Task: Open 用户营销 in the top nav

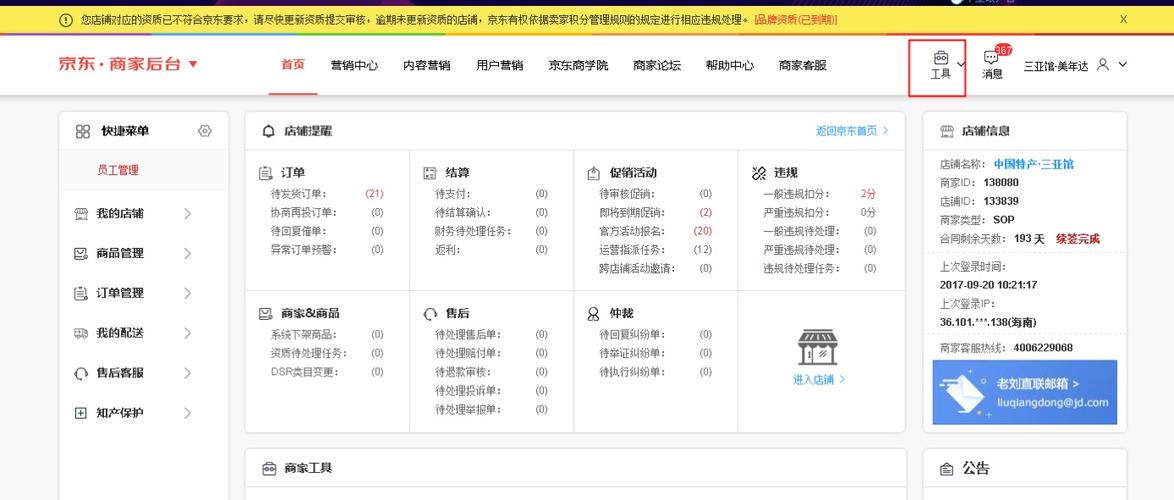Action: (499, 65)
